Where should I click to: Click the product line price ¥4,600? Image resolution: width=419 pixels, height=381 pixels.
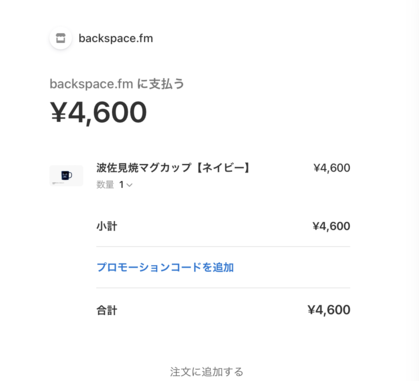(332, 168)
